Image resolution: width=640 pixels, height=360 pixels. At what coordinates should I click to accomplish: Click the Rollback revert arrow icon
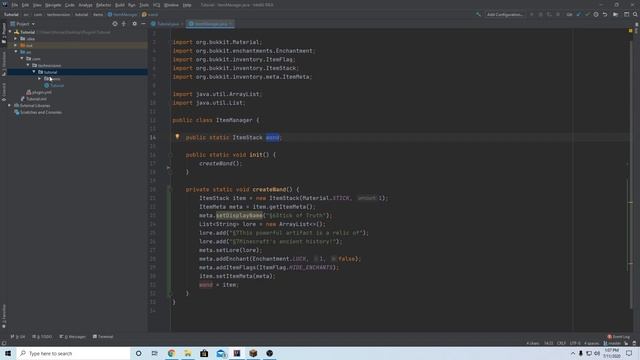[605, 15]
